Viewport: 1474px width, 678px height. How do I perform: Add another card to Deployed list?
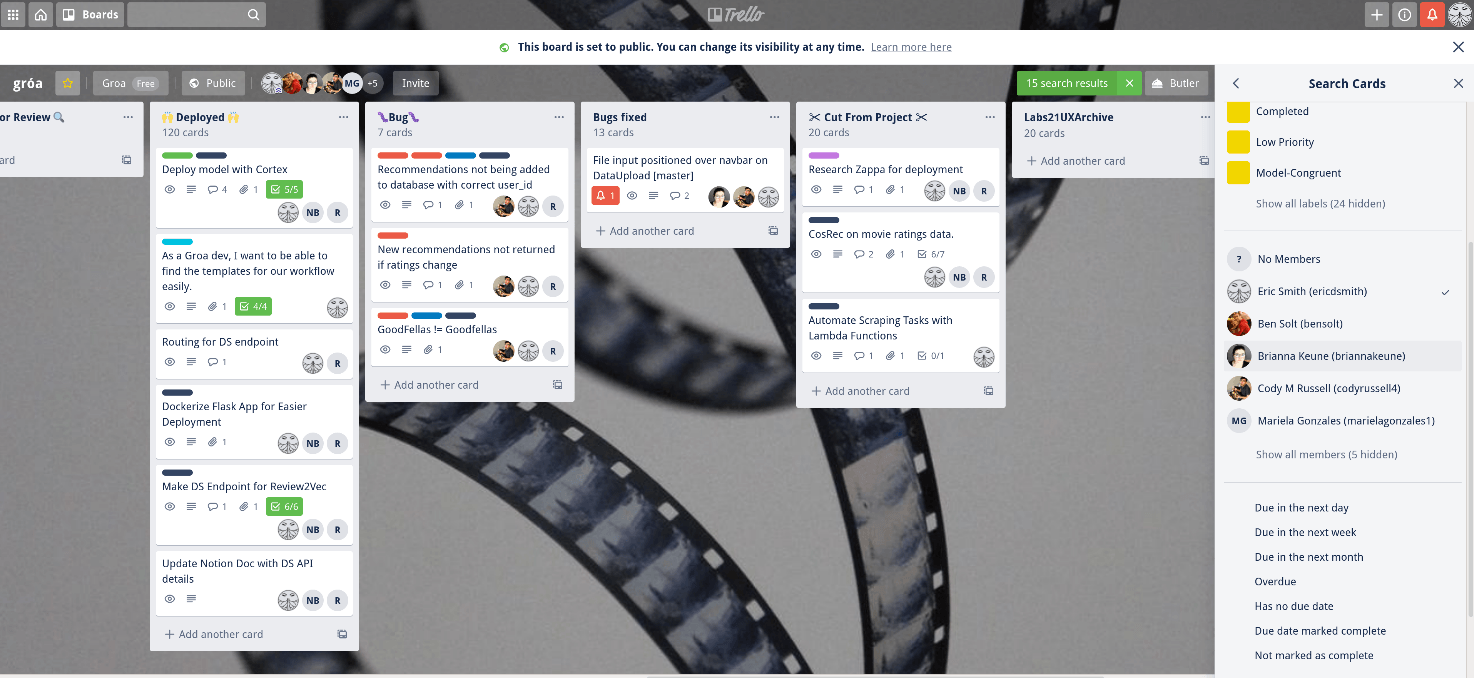pyautogui.click(x=214, y=634)
